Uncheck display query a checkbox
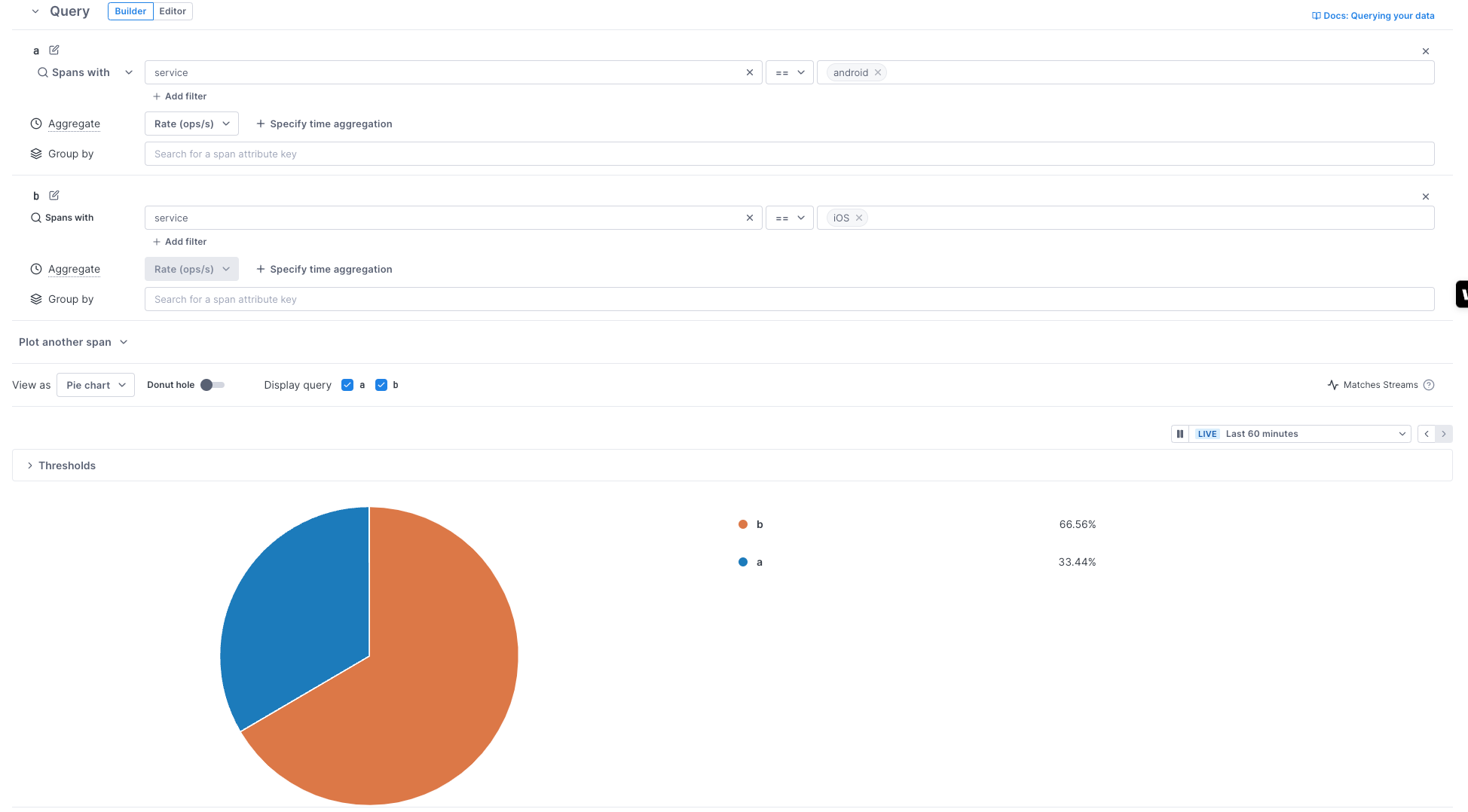 tap(347, 385)
